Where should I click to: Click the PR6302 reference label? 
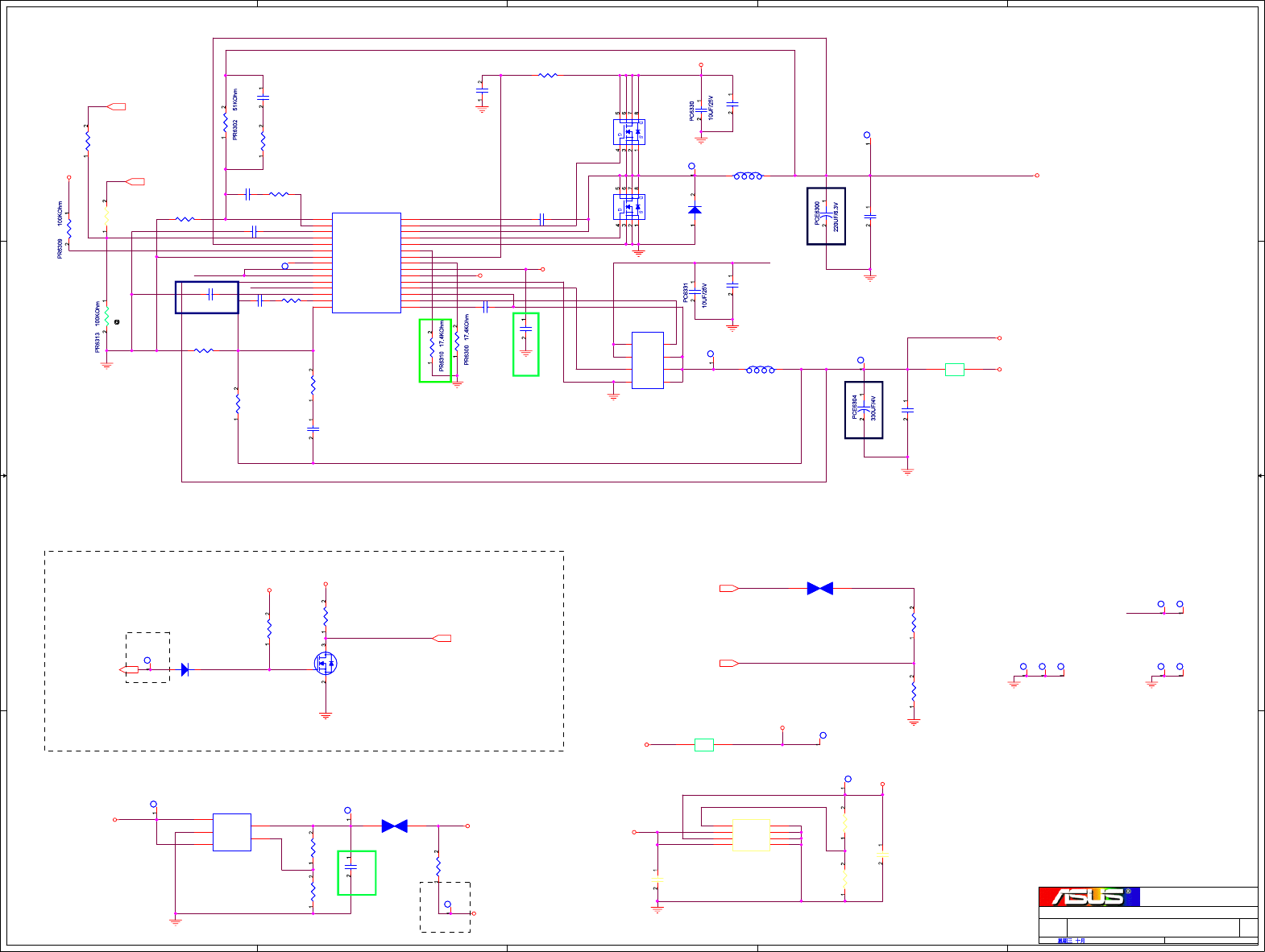pyautogui.click(x=235, y=130)
